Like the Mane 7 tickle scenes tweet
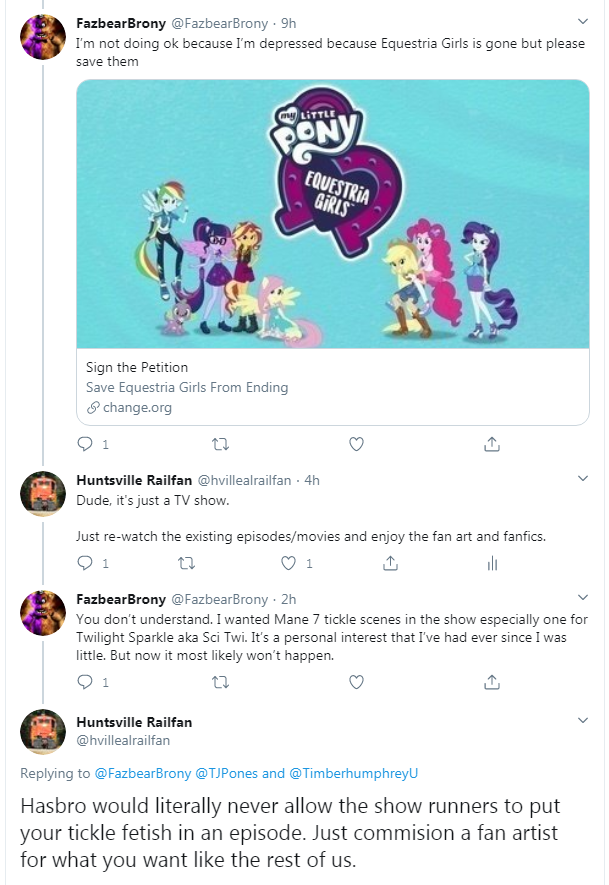Screen dimensions: 609x885 (356, 682)
